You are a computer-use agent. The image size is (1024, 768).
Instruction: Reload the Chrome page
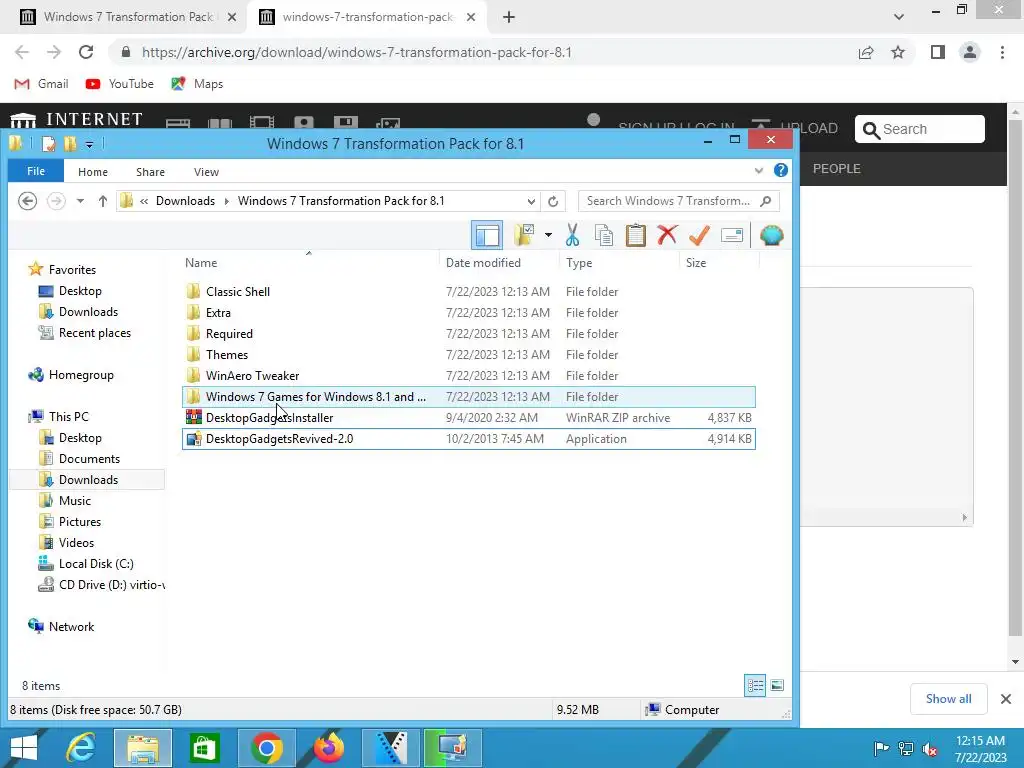86,52
